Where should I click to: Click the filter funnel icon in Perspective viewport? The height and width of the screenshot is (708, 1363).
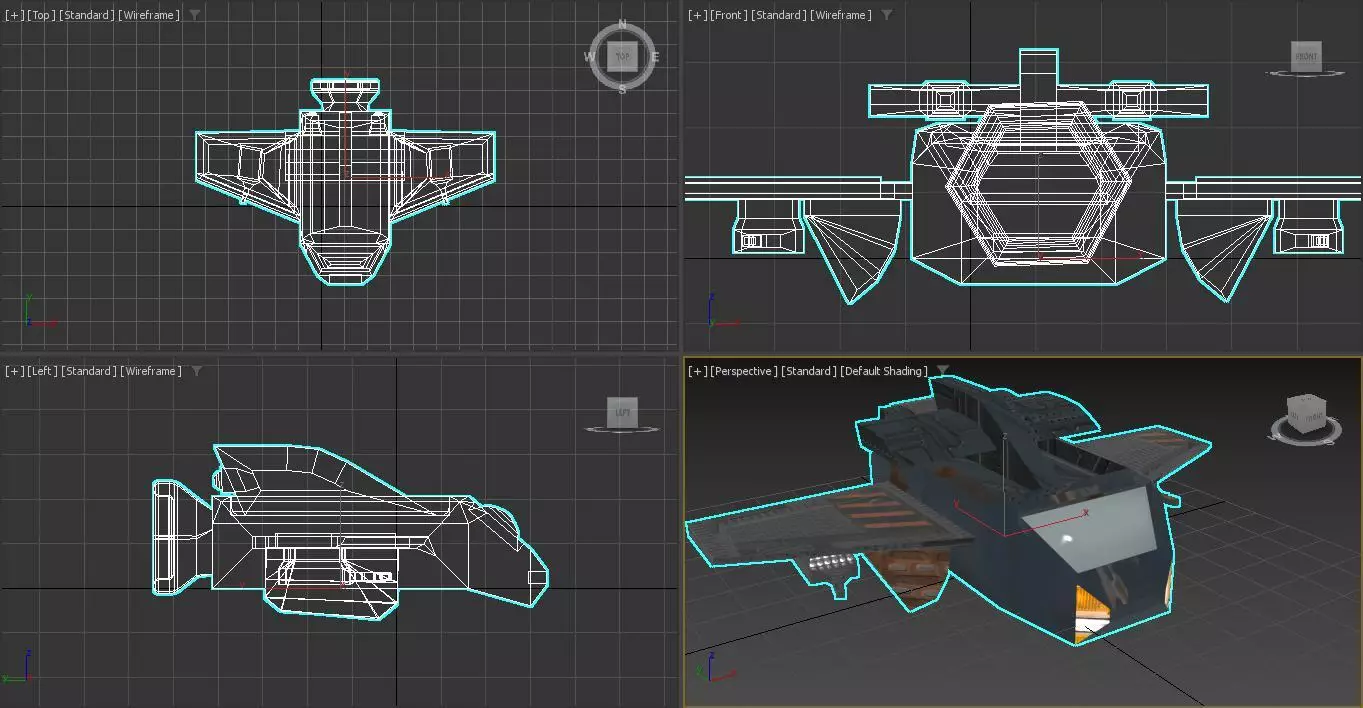[942, 371]
